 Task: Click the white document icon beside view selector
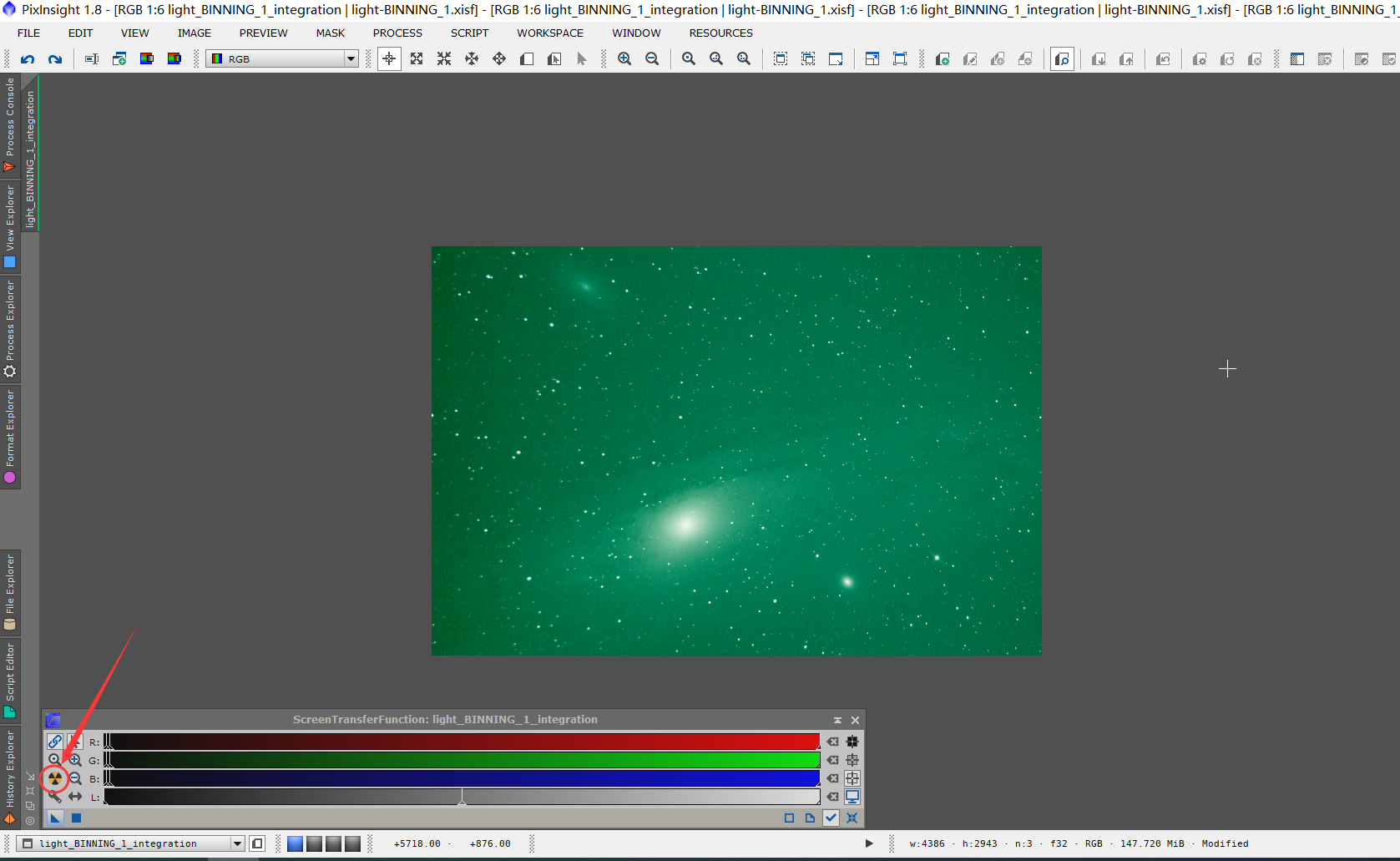pos(257,843)
